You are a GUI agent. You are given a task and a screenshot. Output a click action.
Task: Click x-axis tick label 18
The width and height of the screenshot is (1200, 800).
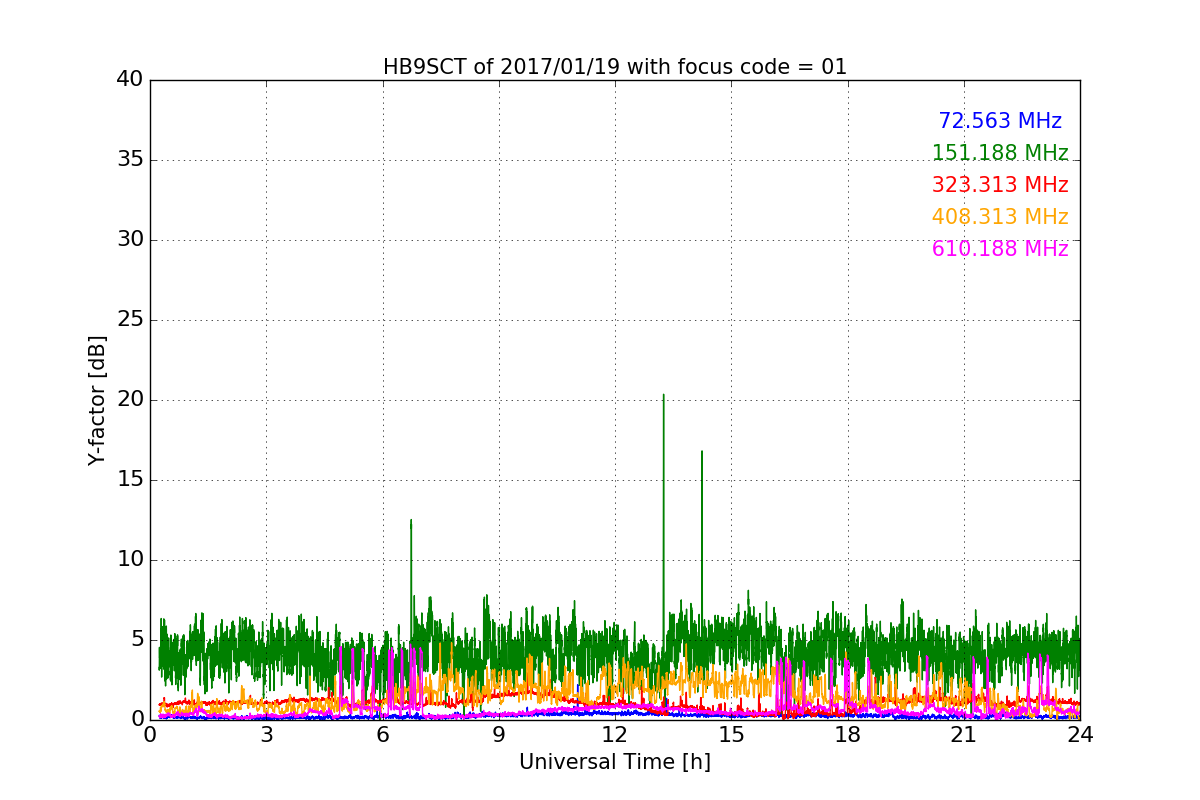(x=848, y=735)
